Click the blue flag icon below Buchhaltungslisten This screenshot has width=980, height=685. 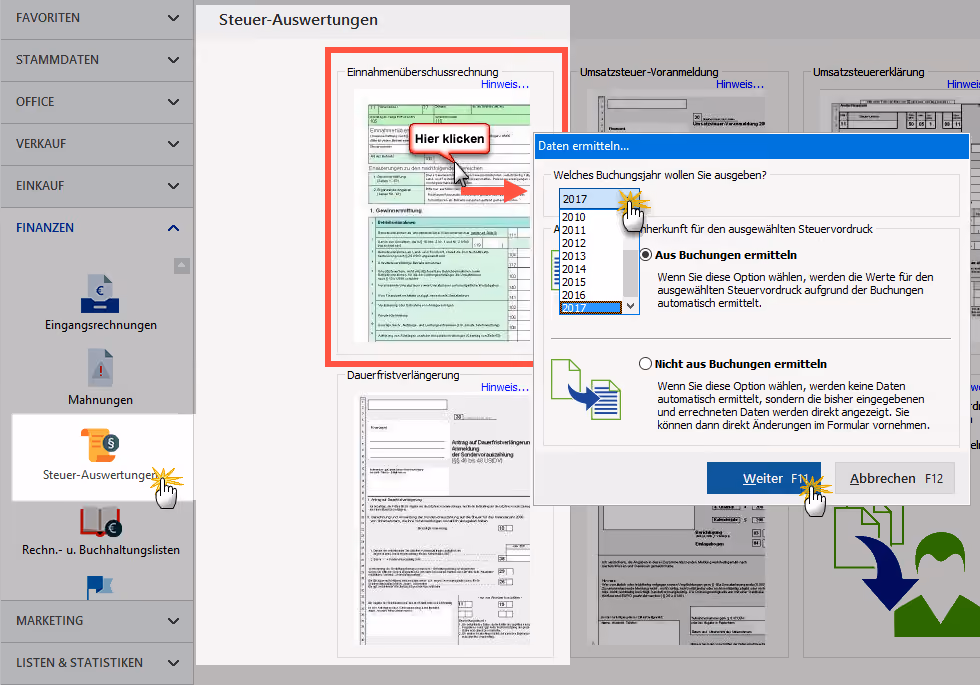point(100,588)
